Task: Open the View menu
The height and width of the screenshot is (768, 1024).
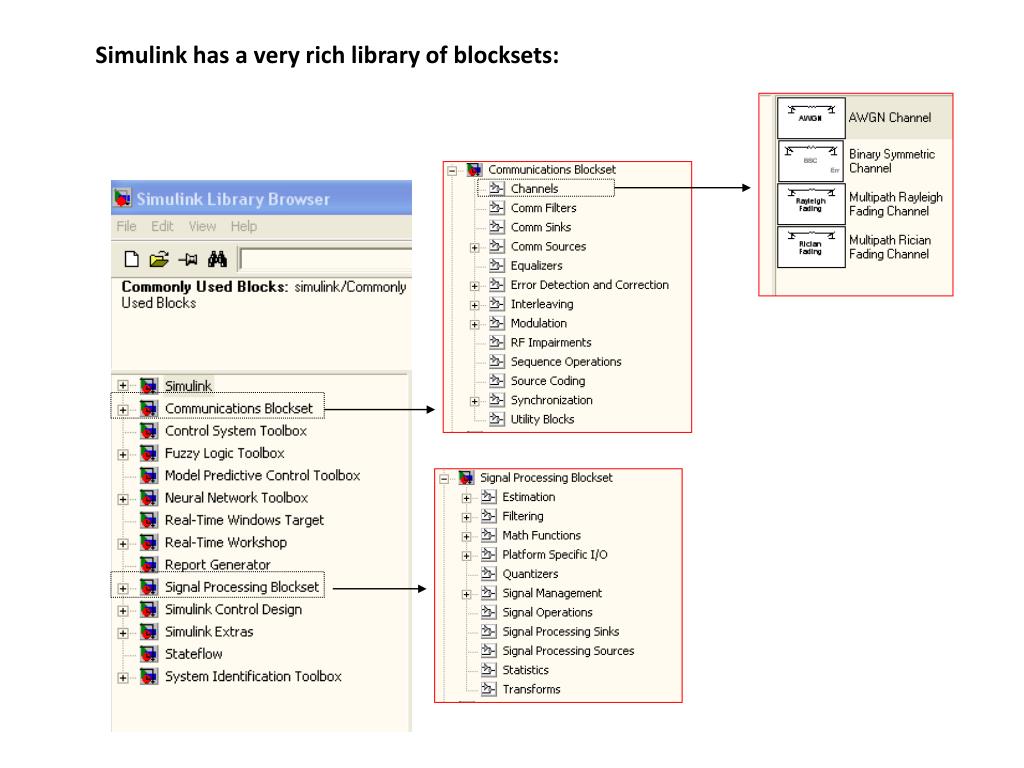Action: point(202,226)
